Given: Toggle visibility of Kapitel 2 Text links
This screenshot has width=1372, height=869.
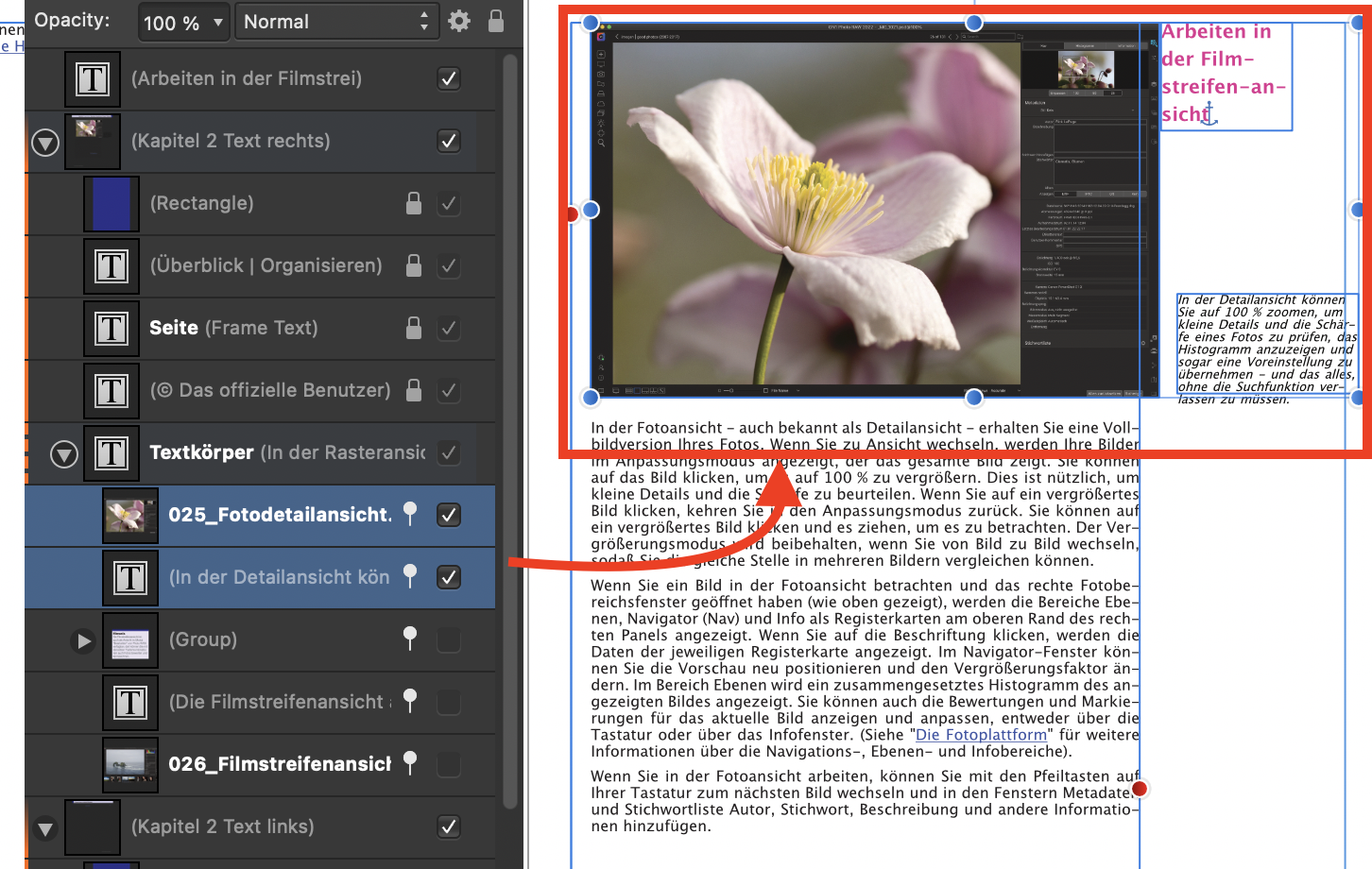Looking at the screenshot, I should pyautogui.click(x=449, y=826).
